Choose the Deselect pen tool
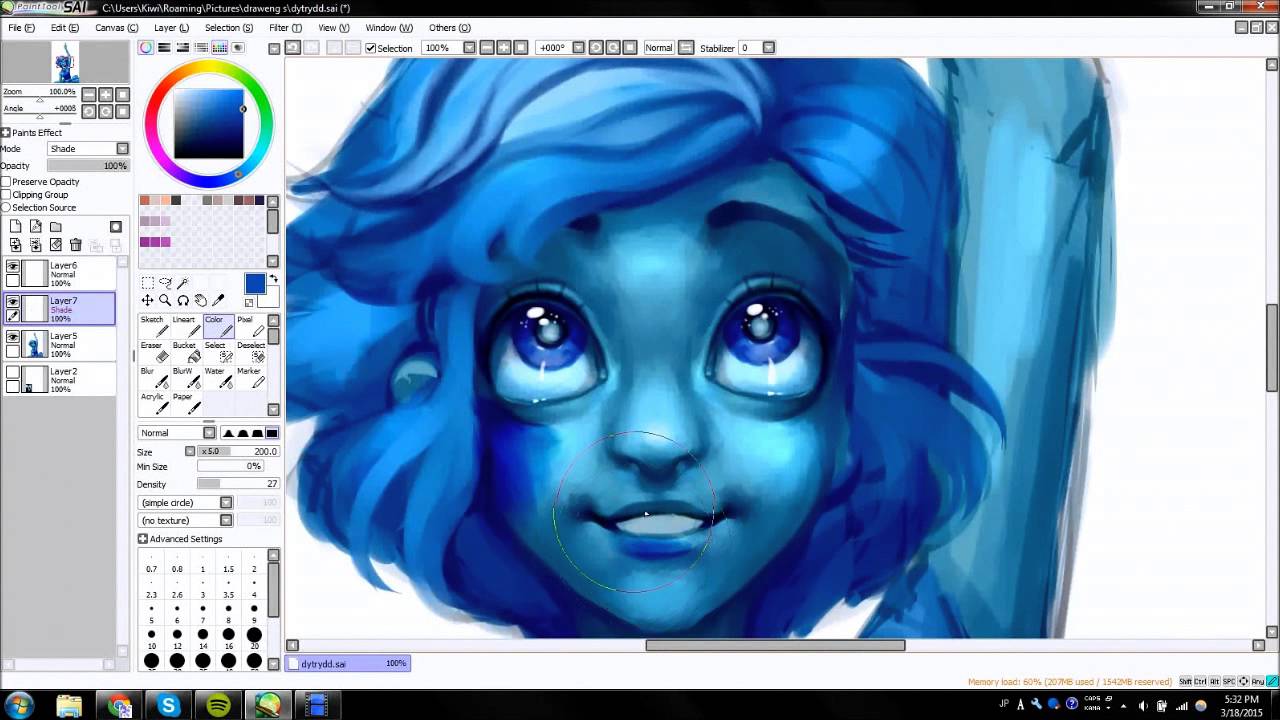This screenshot has height=720, width=1280. pos(250,352)
